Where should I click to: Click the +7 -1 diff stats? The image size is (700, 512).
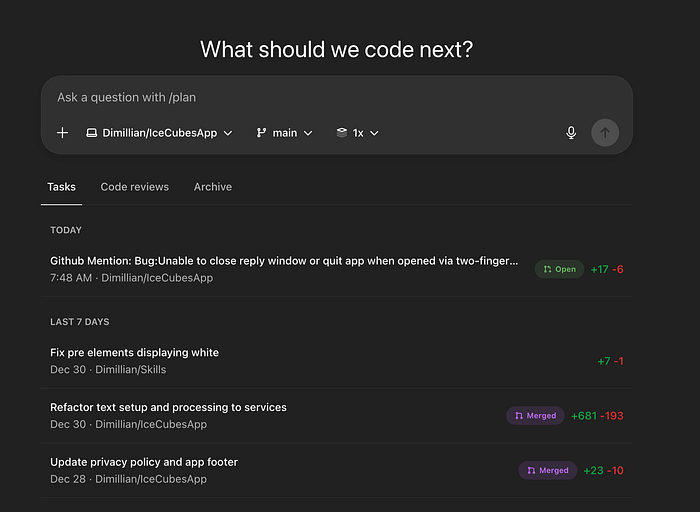[610, 361]
